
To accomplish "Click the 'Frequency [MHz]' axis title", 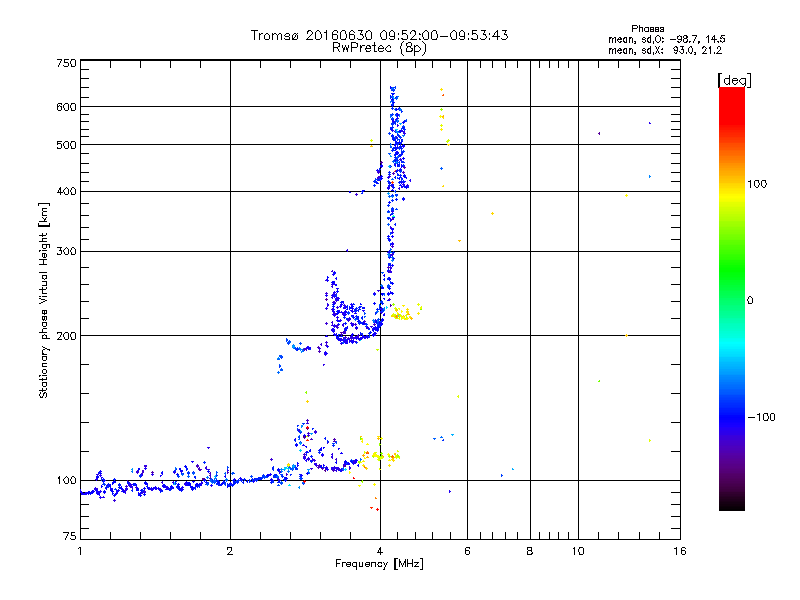I will 379,564.
